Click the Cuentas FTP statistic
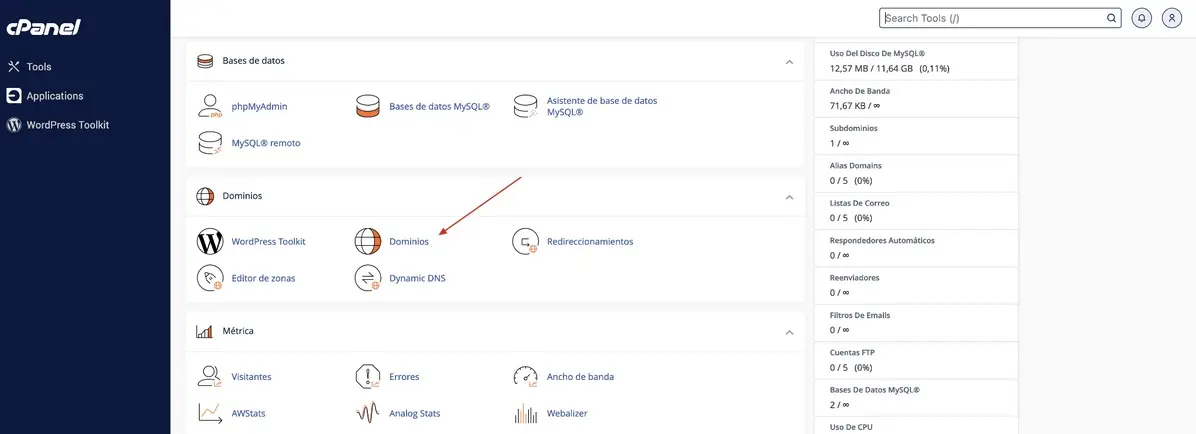1196x434 pixels. (917, 360)
